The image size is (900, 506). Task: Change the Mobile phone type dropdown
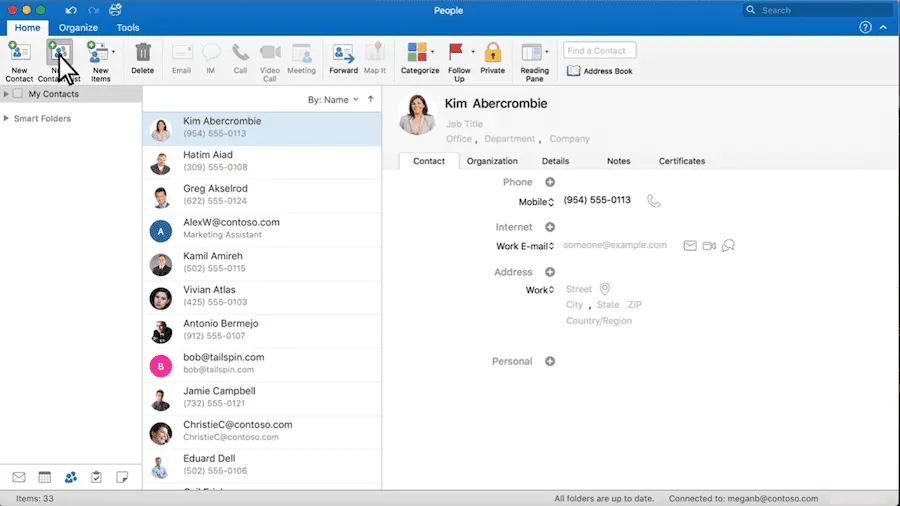[536, 202]
